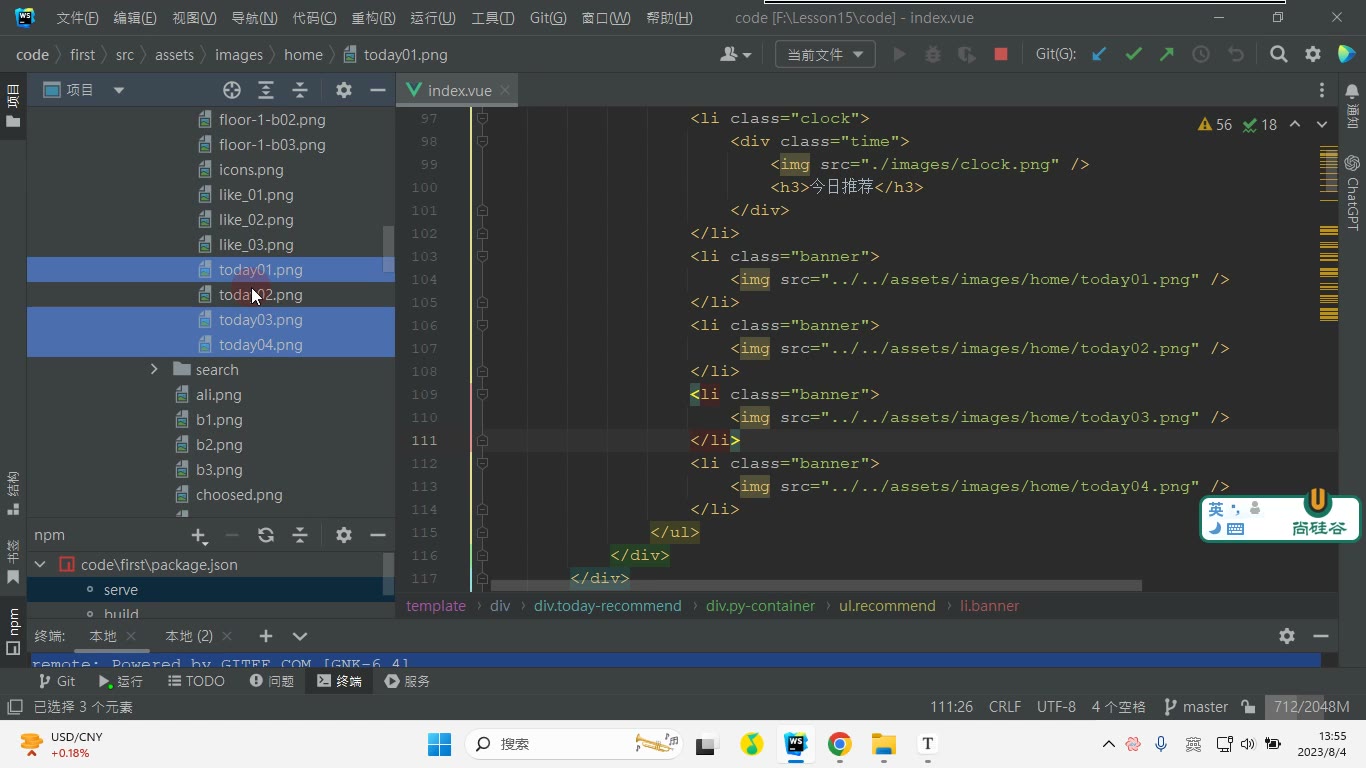Click the li.banner breadcrumb
This screenshot has width=1366, height=768.
point(989,606)
